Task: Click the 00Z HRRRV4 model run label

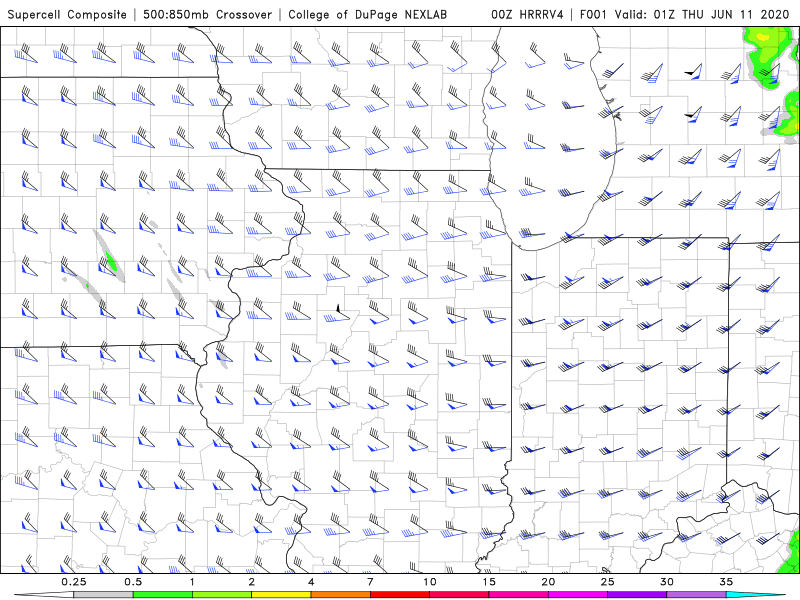Action: (x=527, y=14)
